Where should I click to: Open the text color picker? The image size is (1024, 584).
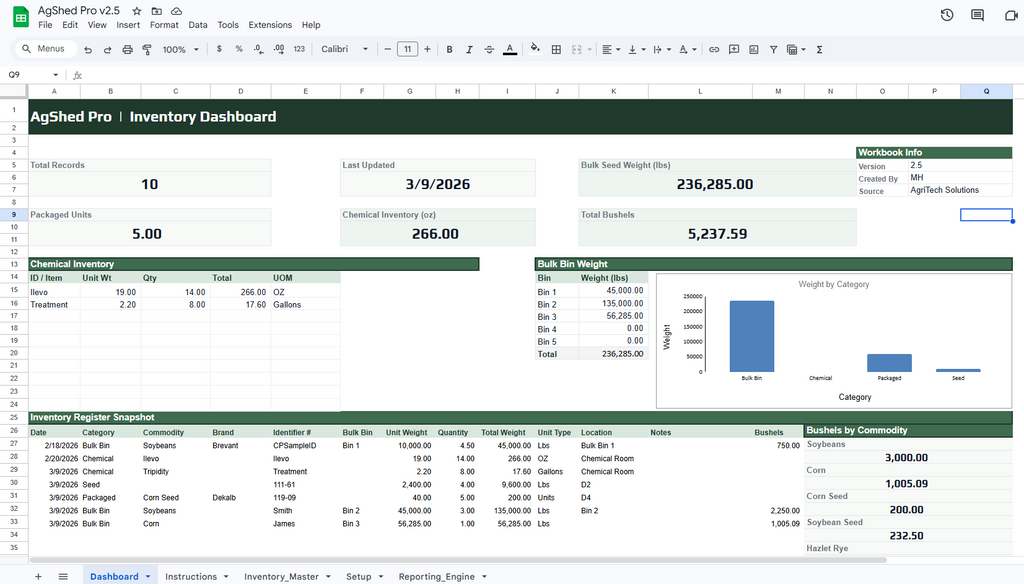pos(510,48)
